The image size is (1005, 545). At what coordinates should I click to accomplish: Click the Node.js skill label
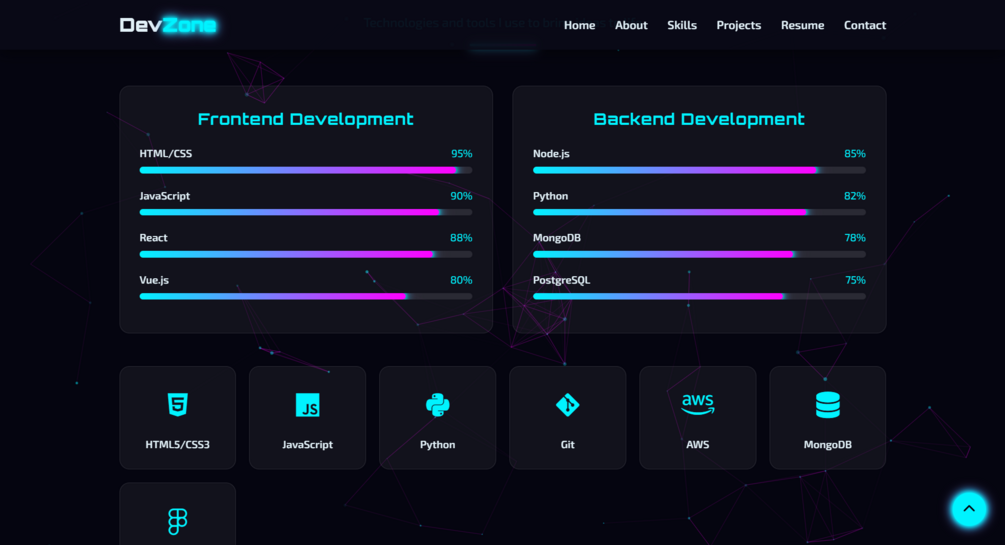coord(551,153)
